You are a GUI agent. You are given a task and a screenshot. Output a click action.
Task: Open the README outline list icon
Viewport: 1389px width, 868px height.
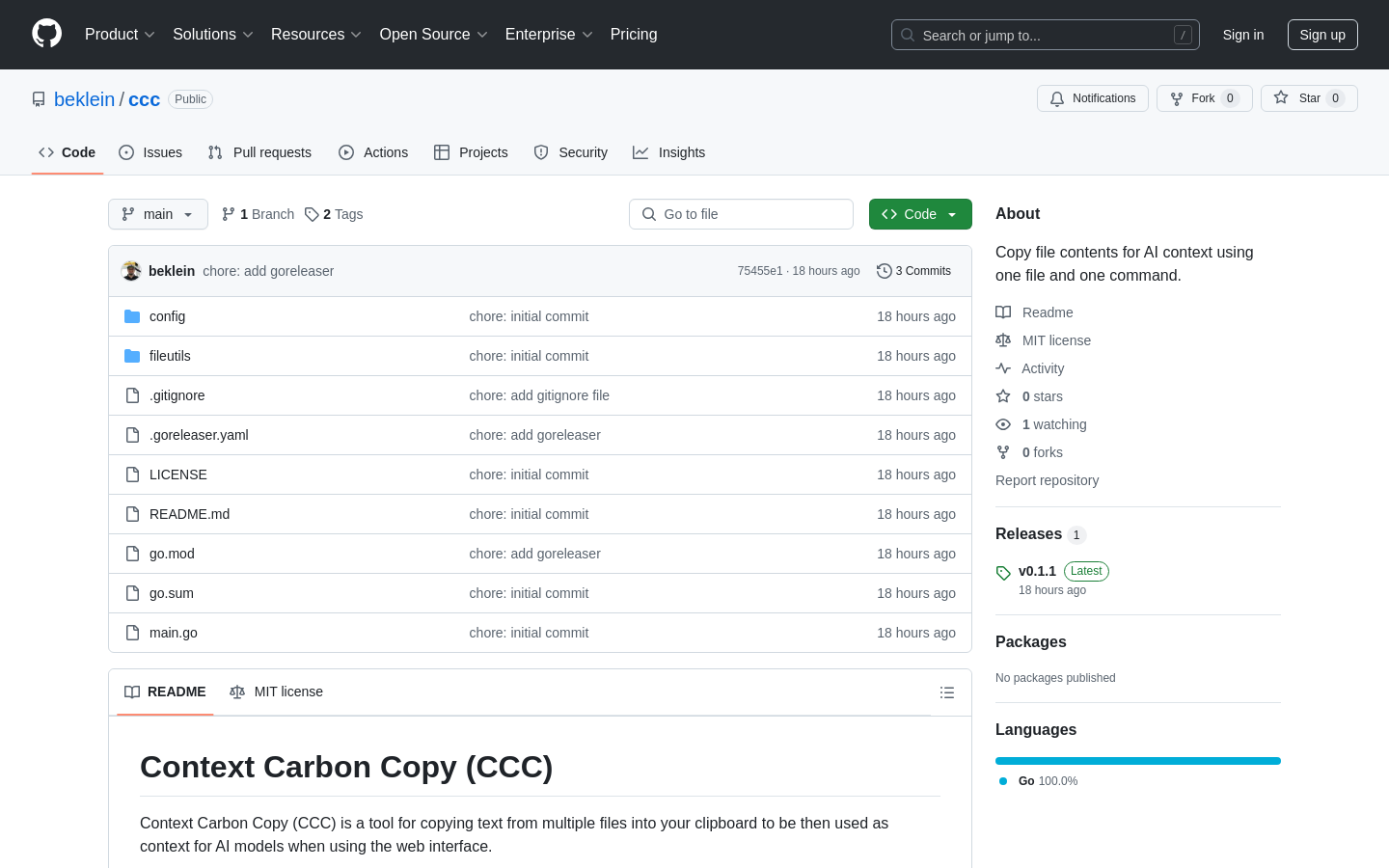947,692
